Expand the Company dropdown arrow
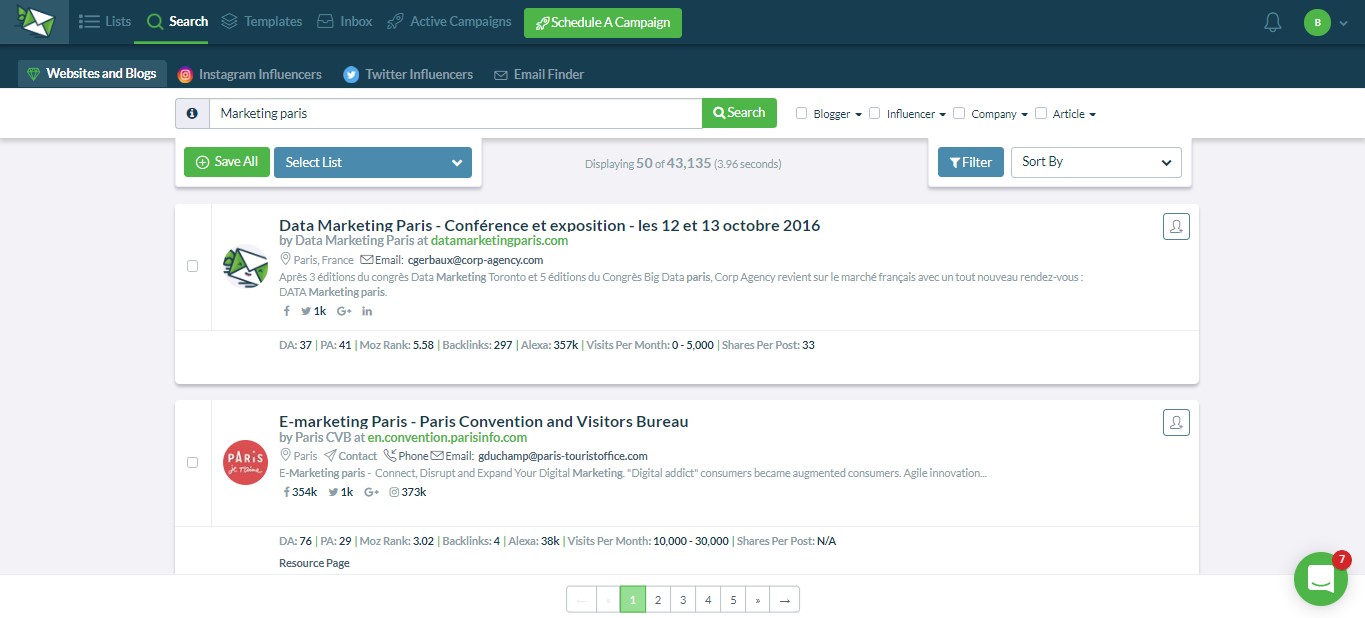1365x618 pixels. [1024, 115]
